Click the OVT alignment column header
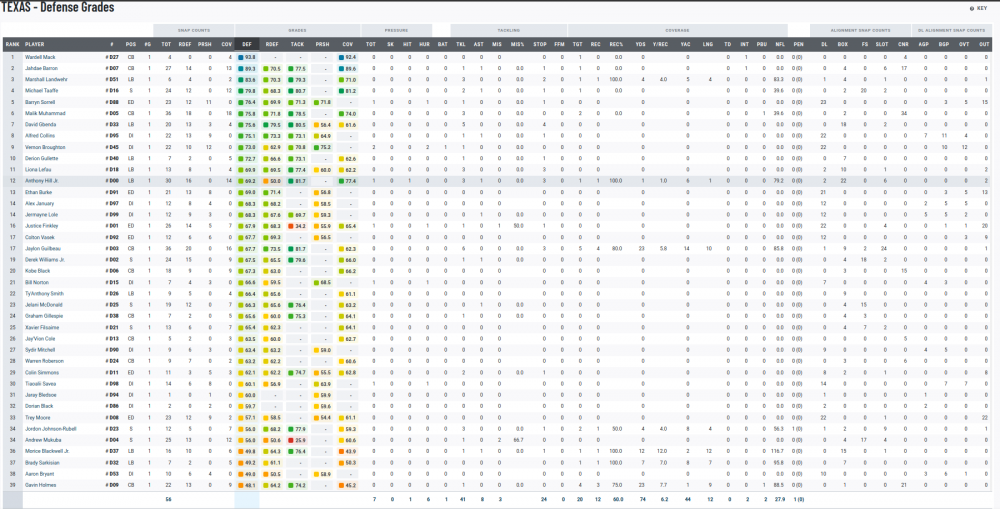This screenshot has height=509, width=1000. (x=964, y=44)
